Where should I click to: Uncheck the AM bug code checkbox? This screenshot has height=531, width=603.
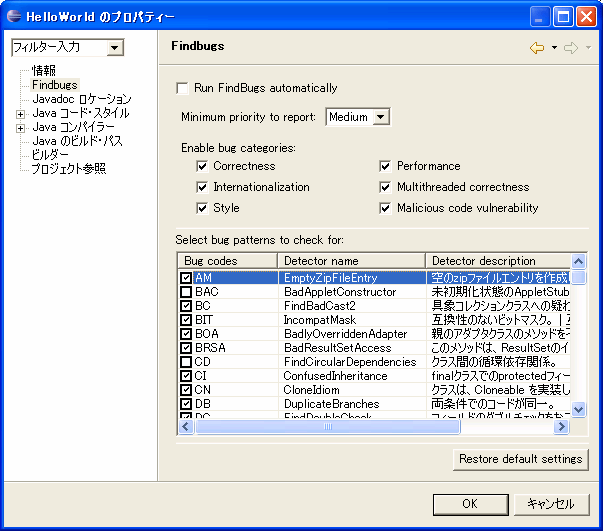tap(186, 278)
